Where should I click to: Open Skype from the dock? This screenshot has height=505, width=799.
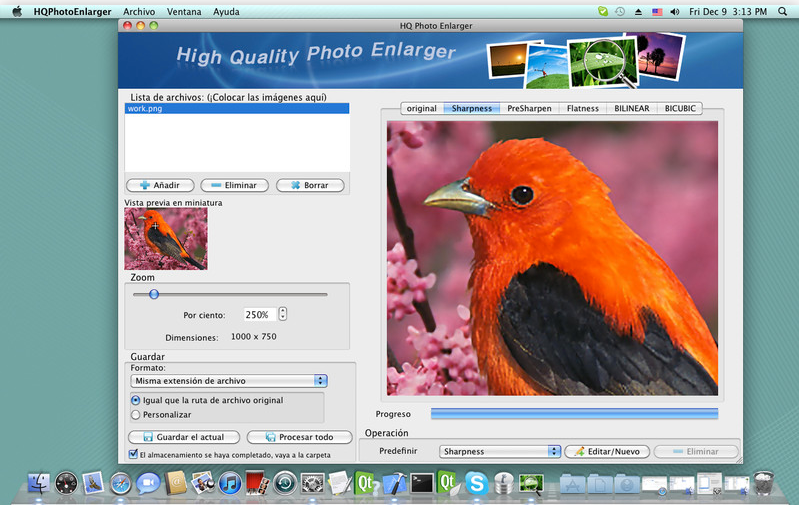pos(476,483)
